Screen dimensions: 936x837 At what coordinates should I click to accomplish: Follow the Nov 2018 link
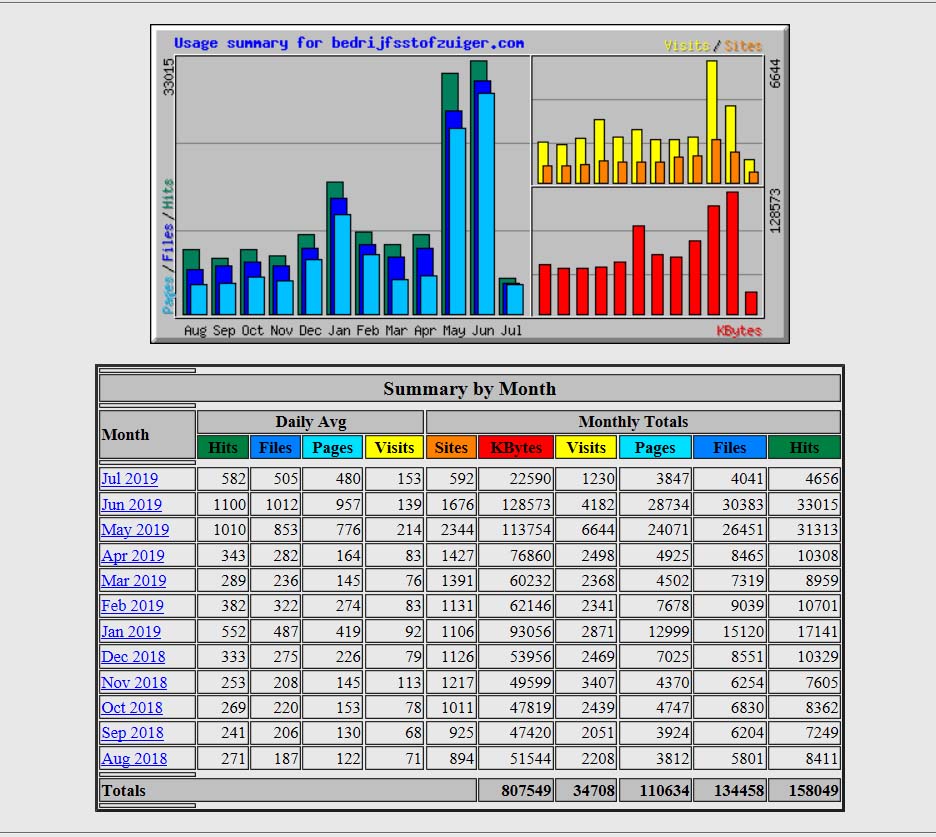tap(134, 682)
